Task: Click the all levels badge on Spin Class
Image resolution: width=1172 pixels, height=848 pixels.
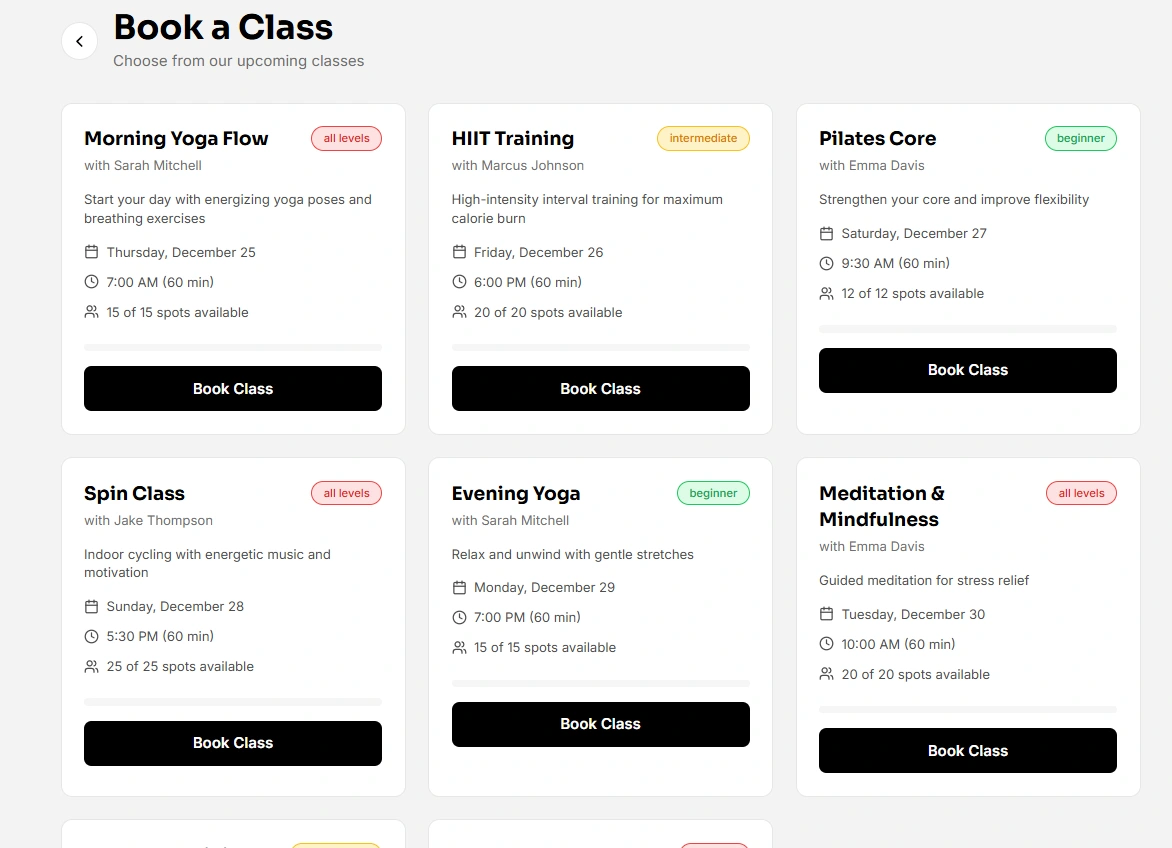Action: click(346, 493)
